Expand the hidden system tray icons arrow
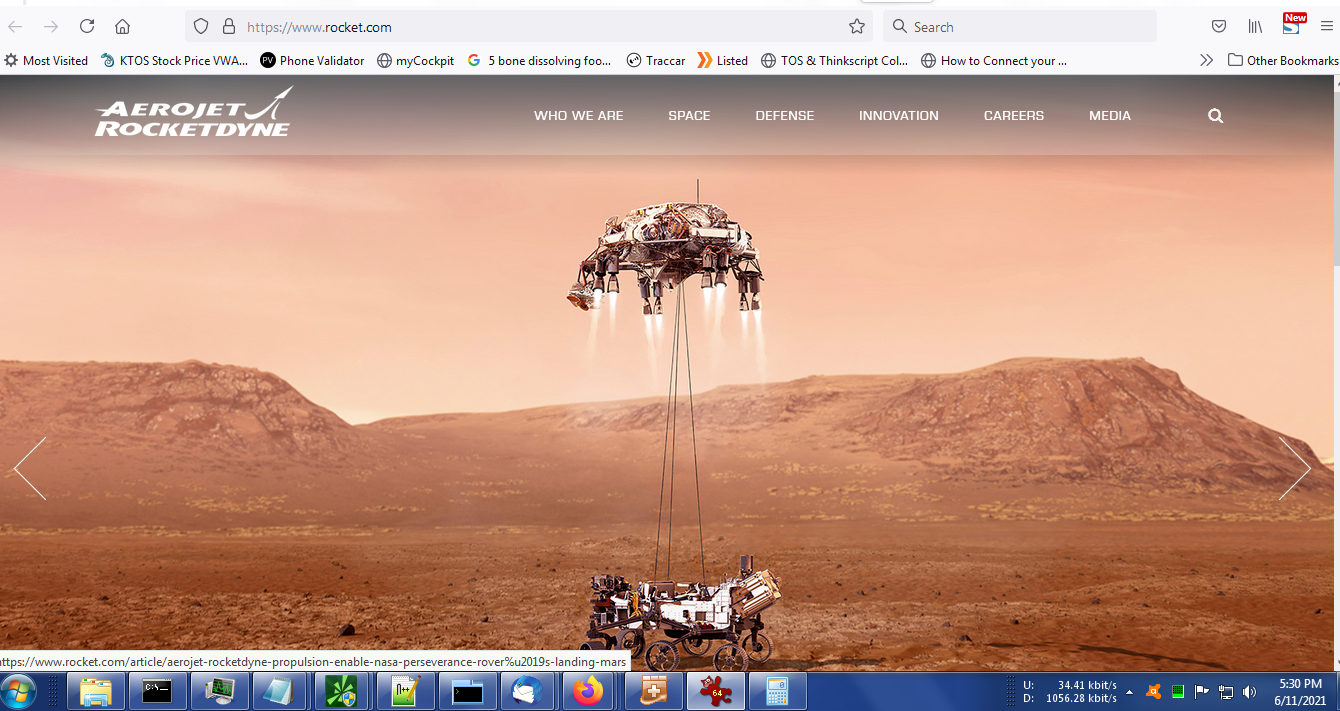Viewport: 1340px width, 711px height. click(x=1129, y=692)
